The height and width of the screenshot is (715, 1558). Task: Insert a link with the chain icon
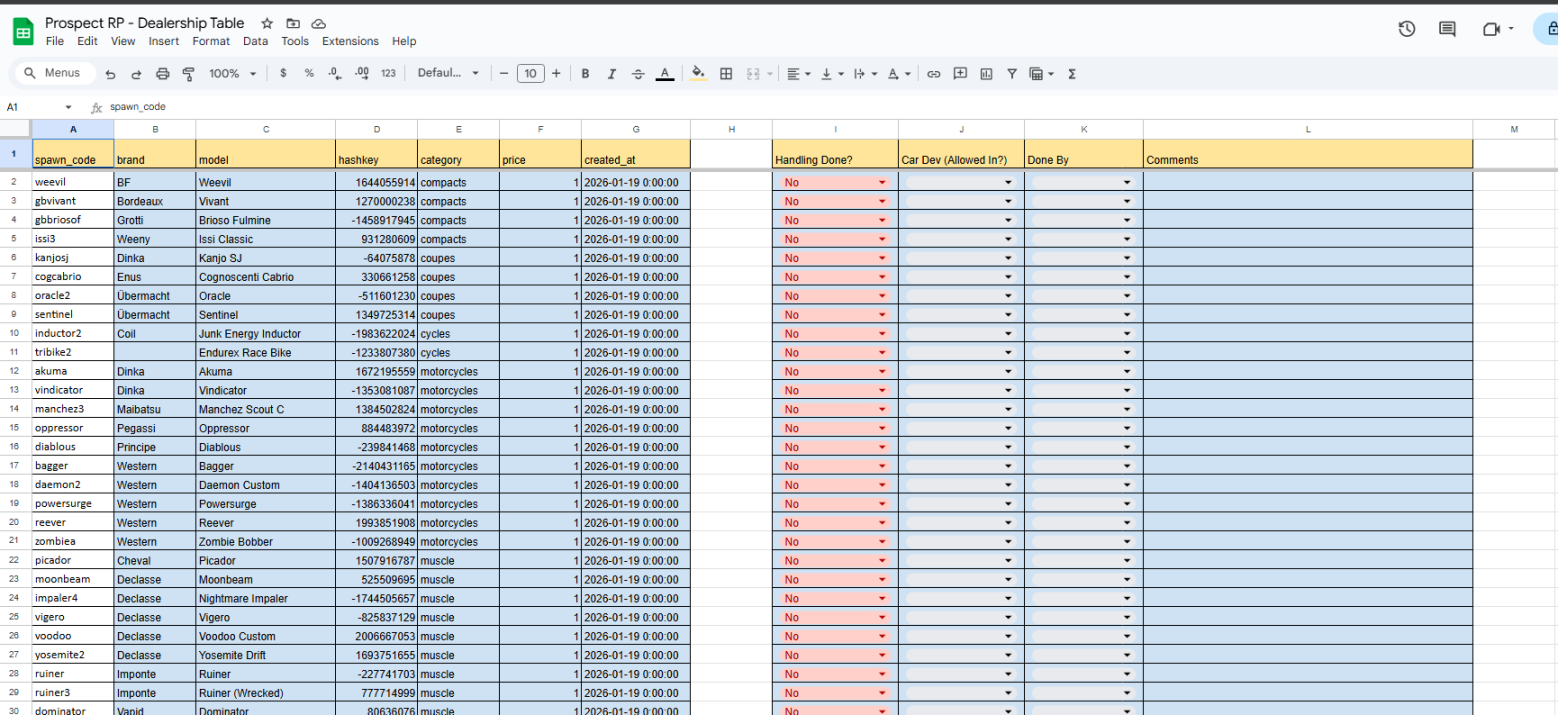tap(934, 74)
